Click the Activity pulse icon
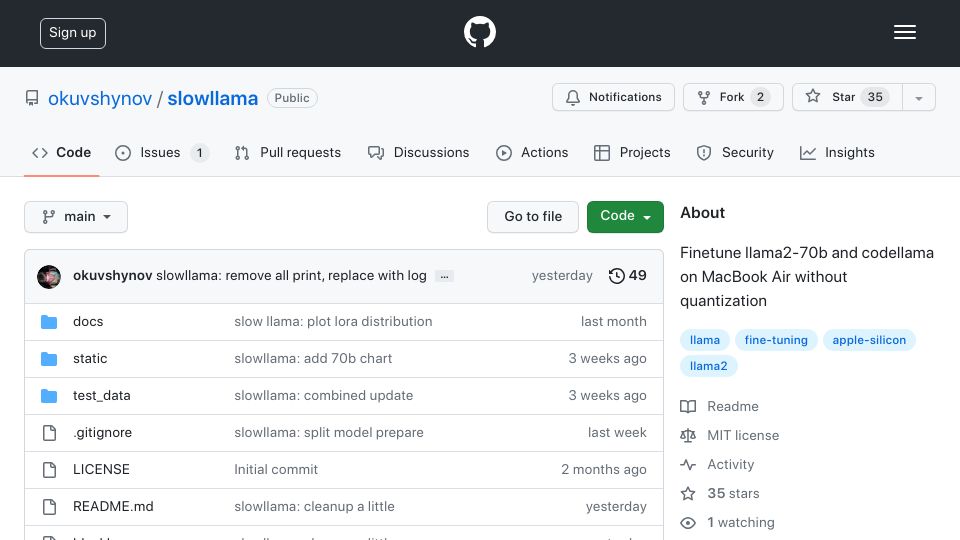960x540 pixels. (x=688, y=465)
